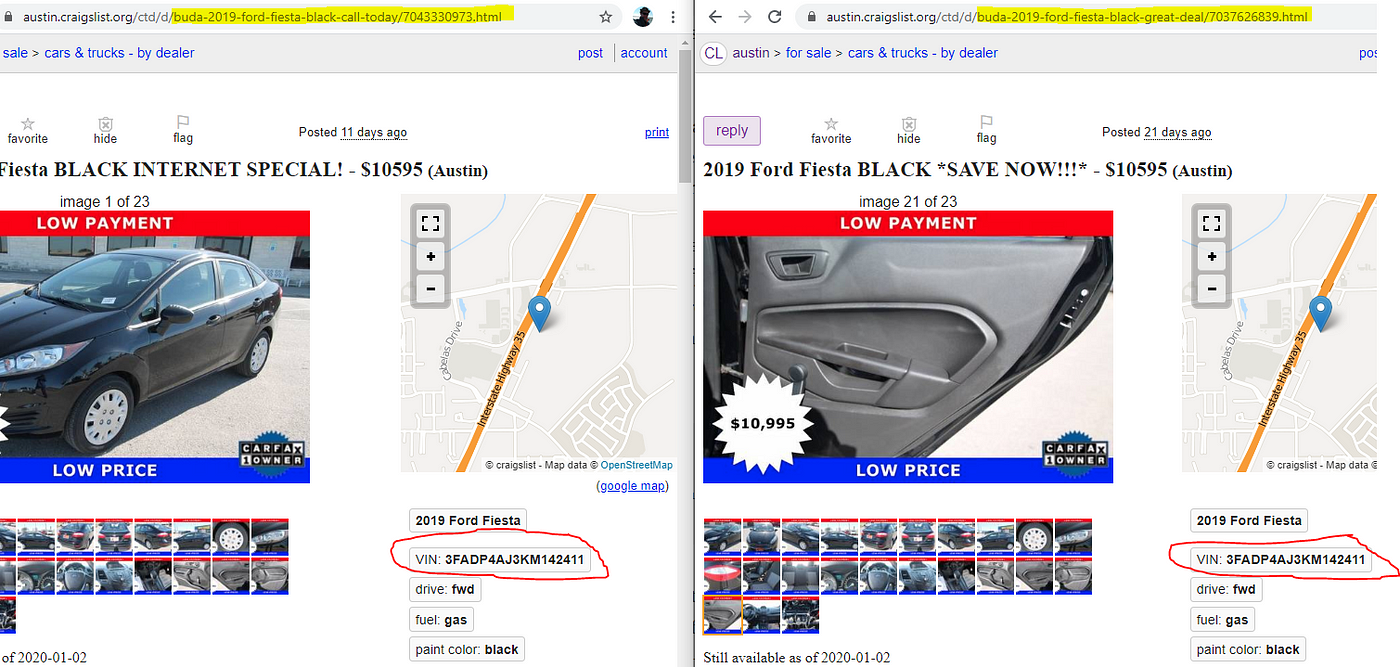This screenshot has width=1400, height=667.
Task: Click the main door panel photo in right window
Action: tap(908, 347)
